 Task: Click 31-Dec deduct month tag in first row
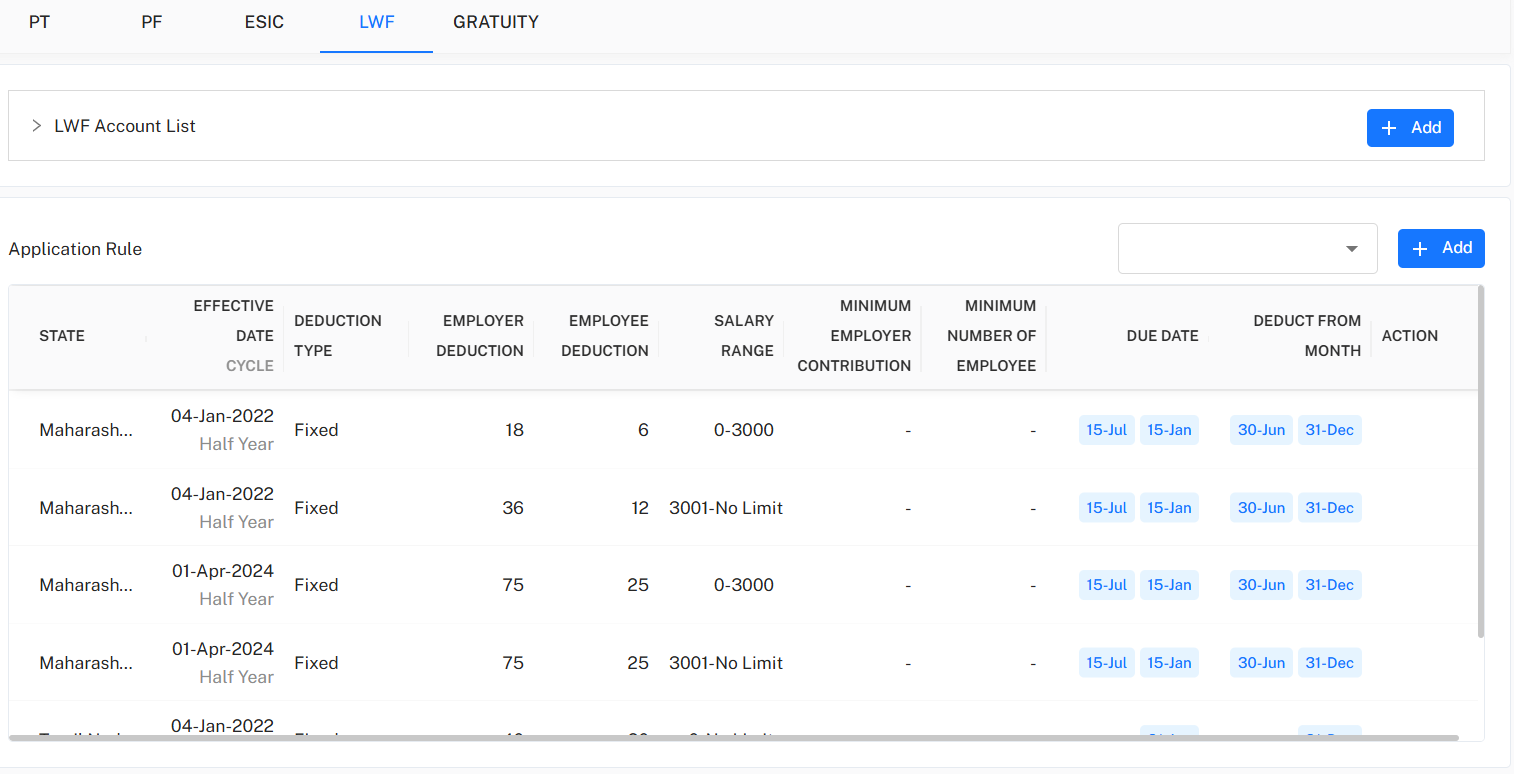coord(1329,430)
